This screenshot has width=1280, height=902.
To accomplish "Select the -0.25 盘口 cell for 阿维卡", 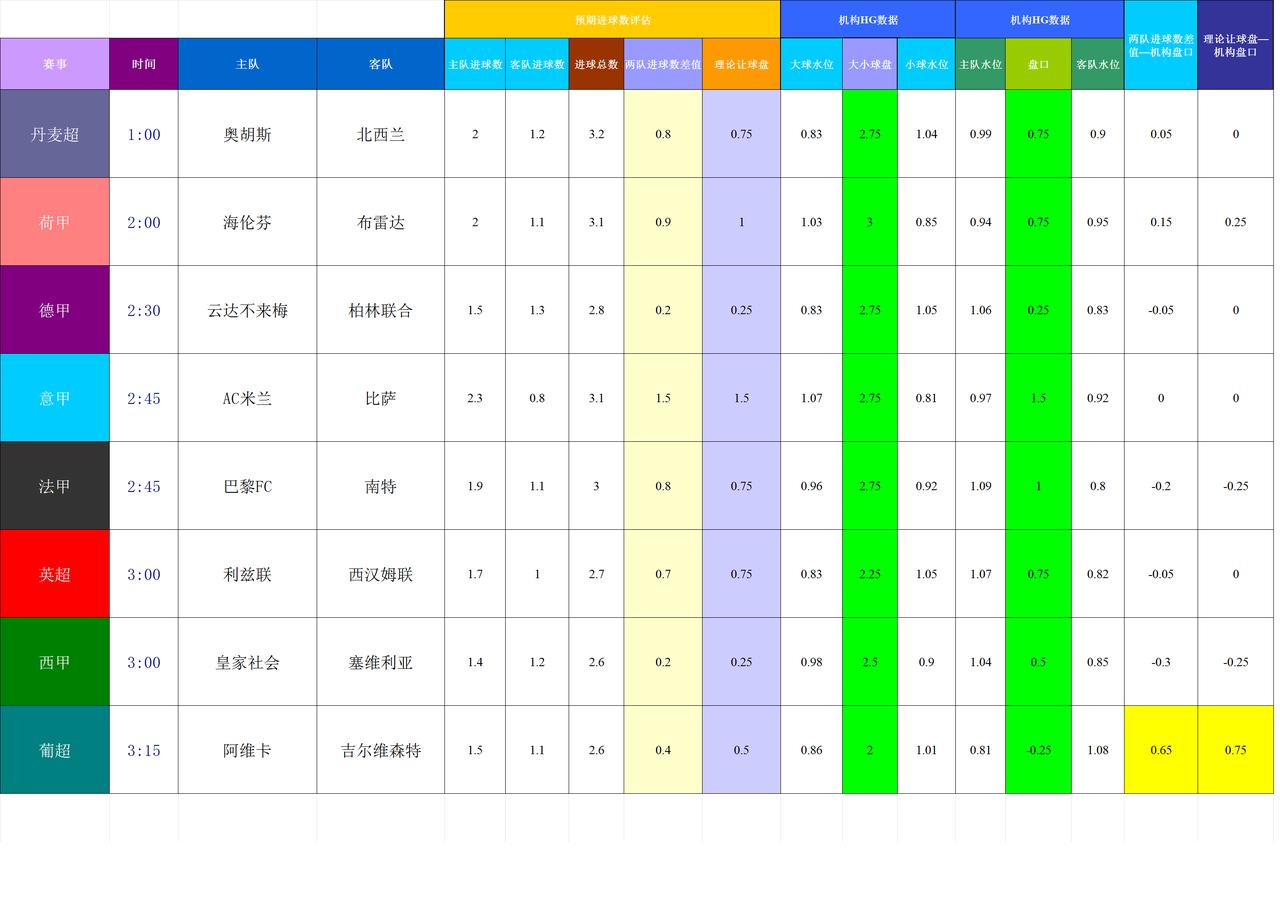I will 1038,750.
